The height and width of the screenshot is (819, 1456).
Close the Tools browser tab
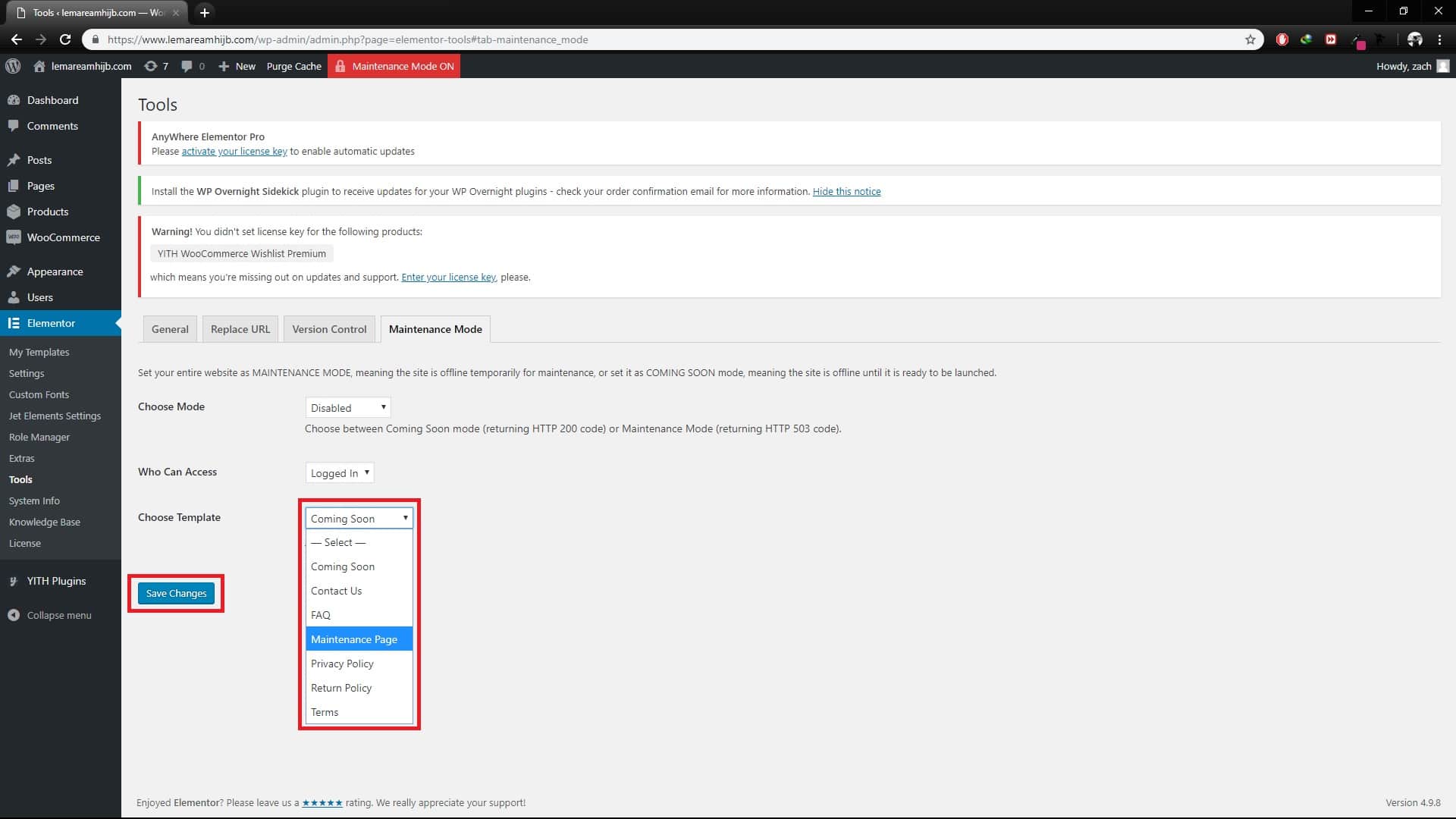(175, 13)
